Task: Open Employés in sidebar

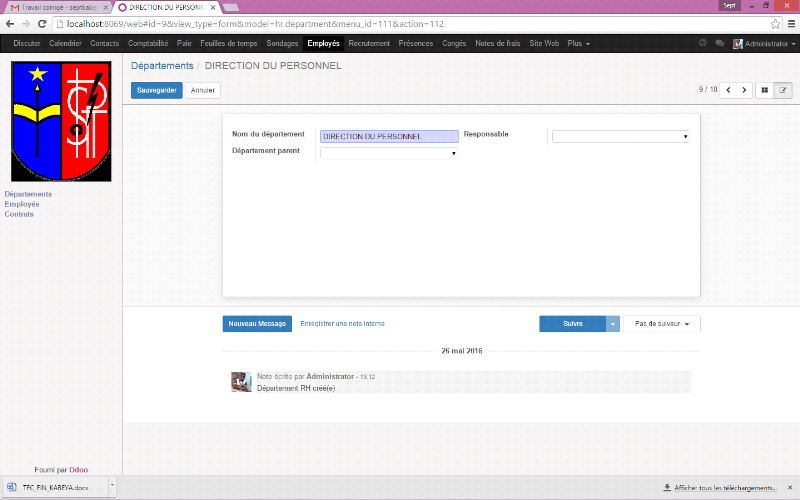Action: [22, 204]
